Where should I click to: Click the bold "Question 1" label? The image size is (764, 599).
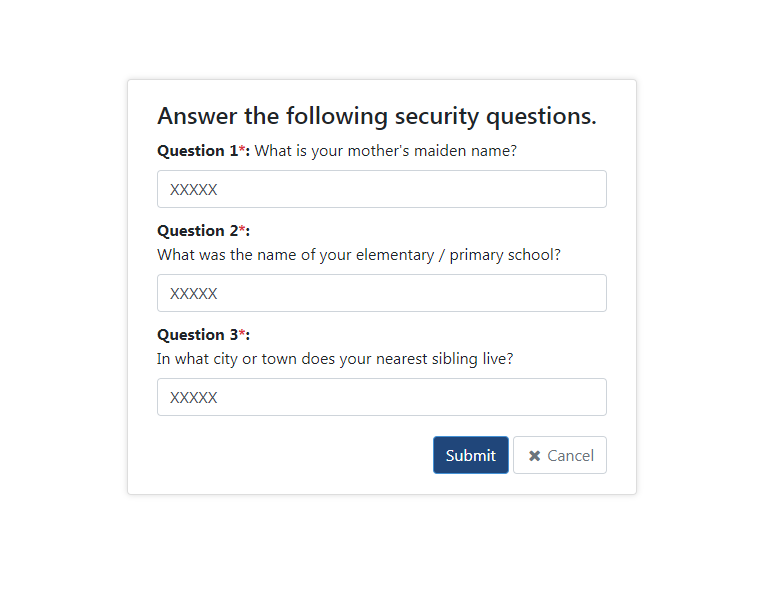(x=198, y=151)
